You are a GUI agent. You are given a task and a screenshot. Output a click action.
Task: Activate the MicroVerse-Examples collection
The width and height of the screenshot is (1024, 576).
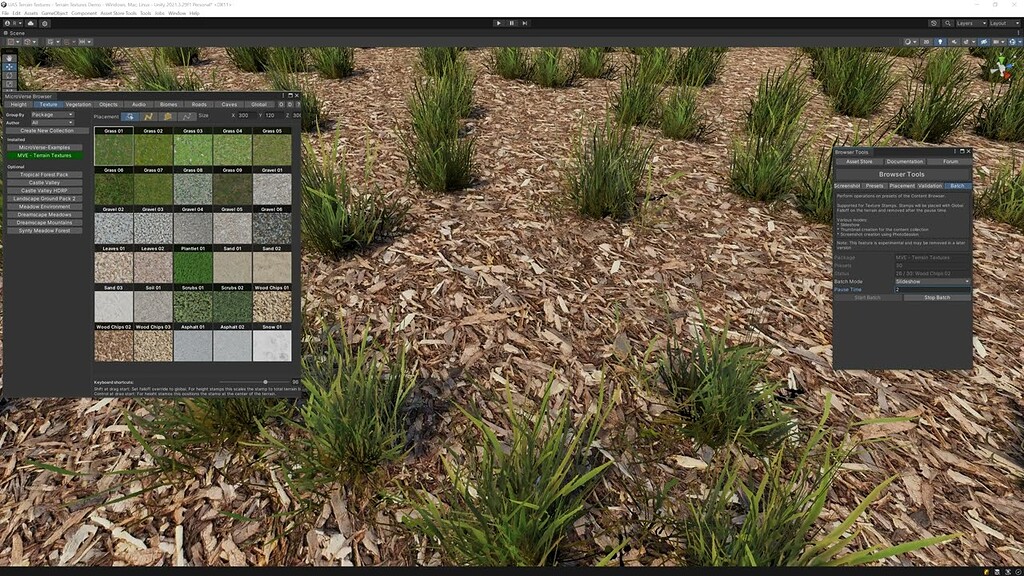pyautogui.click(x=44, y=146)
